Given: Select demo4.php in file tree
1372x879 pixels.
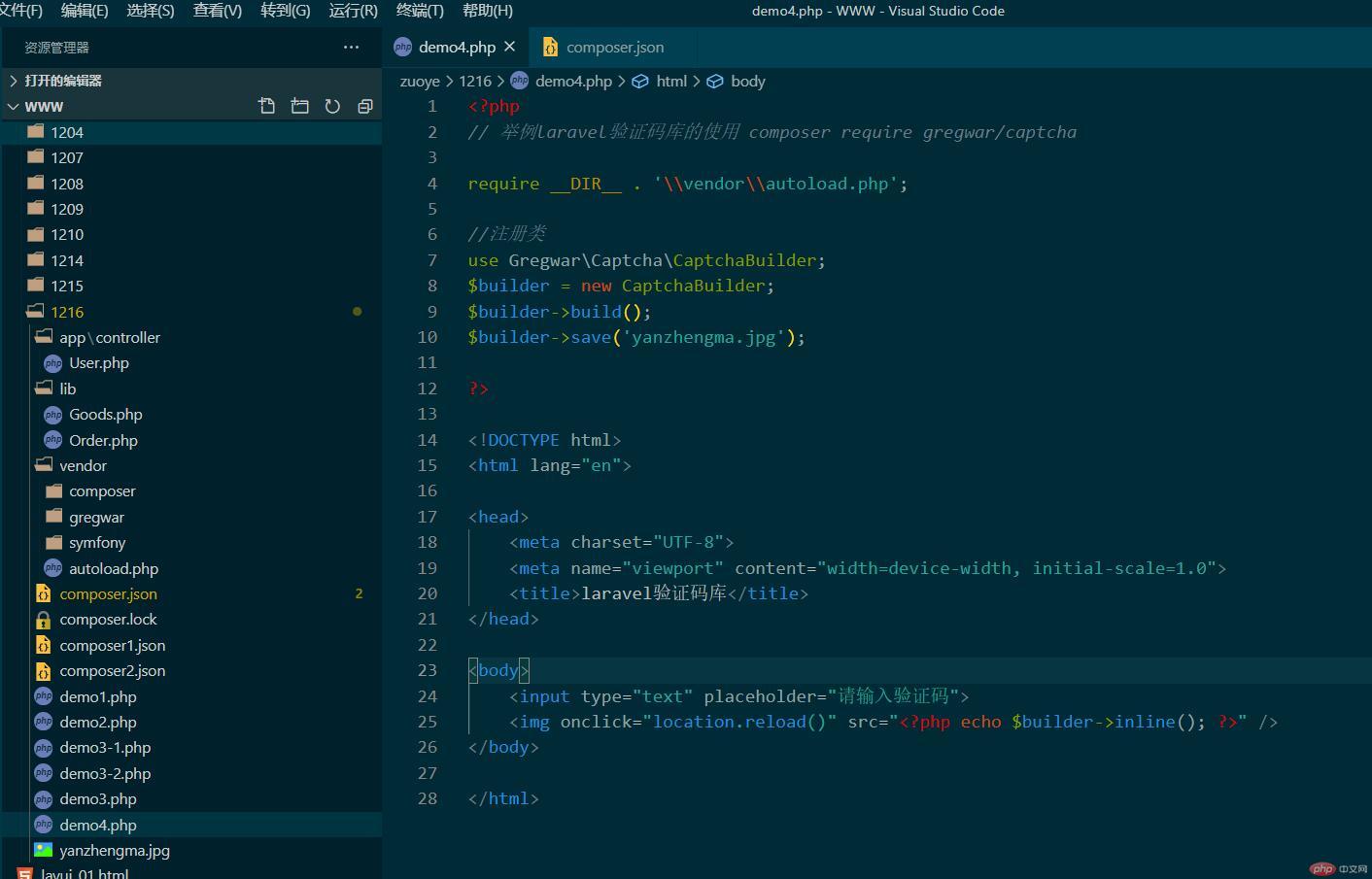Looking at the screenshot, I should pos(190,825).
